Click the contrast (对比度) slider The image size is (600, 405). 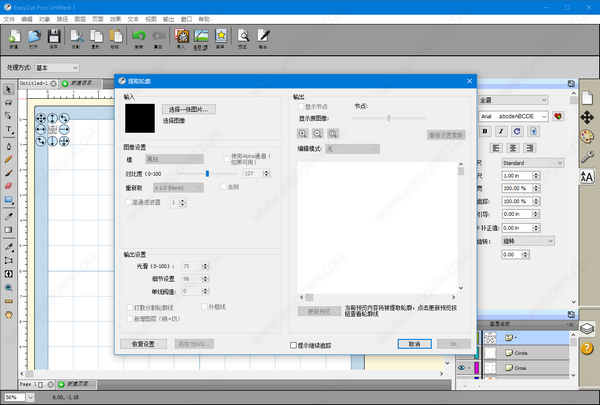(207, 173)
